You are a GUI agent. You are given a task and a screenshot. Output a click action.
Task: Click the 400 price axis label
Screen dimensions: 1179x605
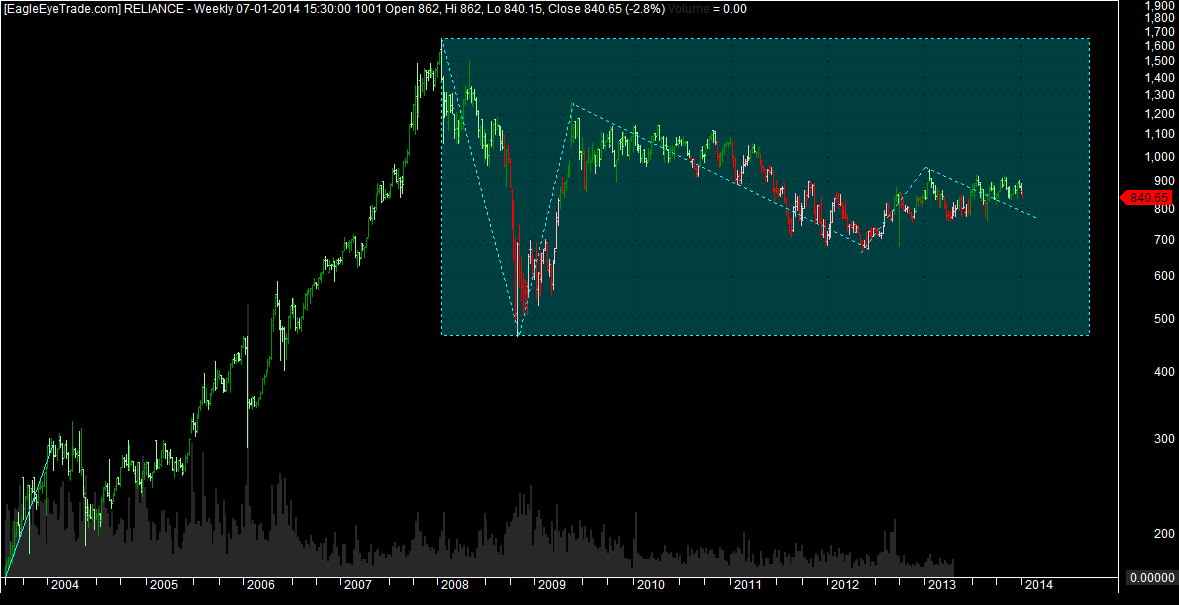[x=1162, y=372]
